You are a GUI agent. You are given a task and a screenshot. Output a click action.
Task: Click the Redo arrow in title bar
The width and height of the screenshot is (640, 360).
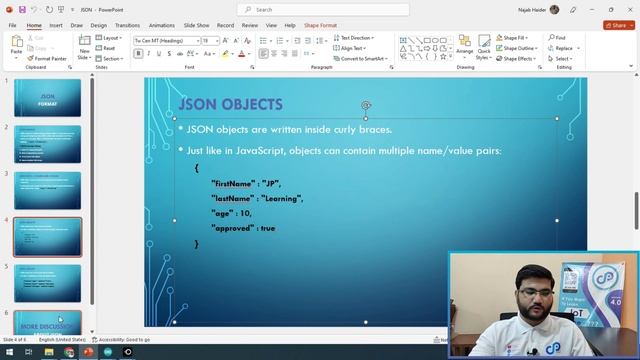point(49,9)
